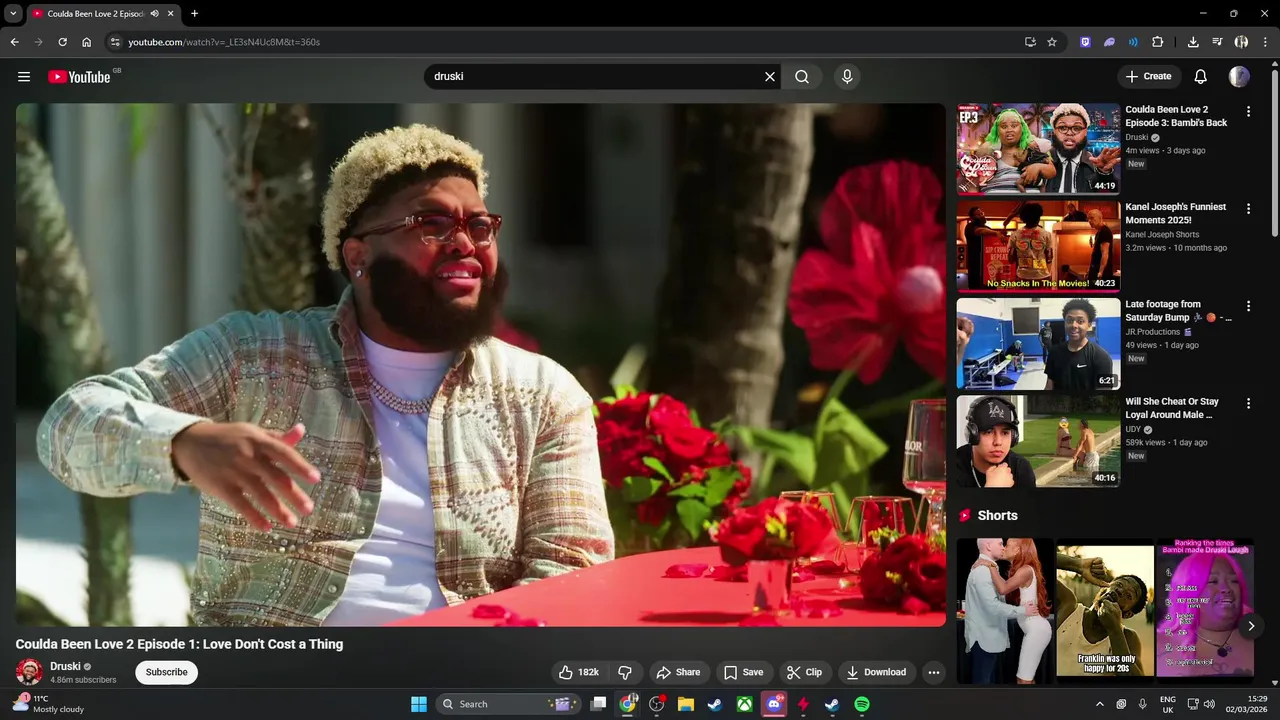Click the Kanel Joseph Shorts channel name
1280x720 pixels.
pos(1162,235)
